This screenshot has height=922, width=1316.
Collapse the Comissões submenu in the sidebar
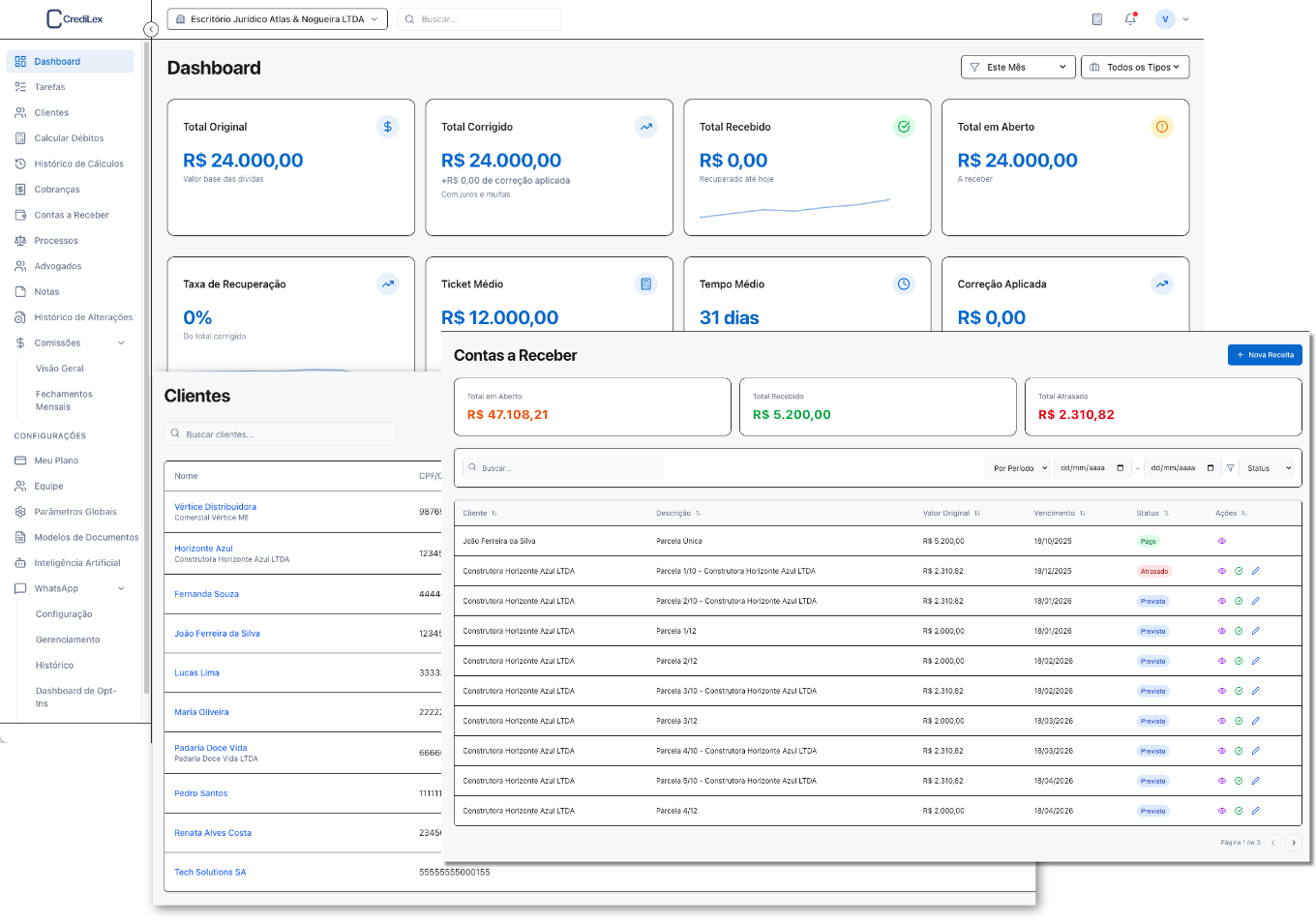[121, 342]
